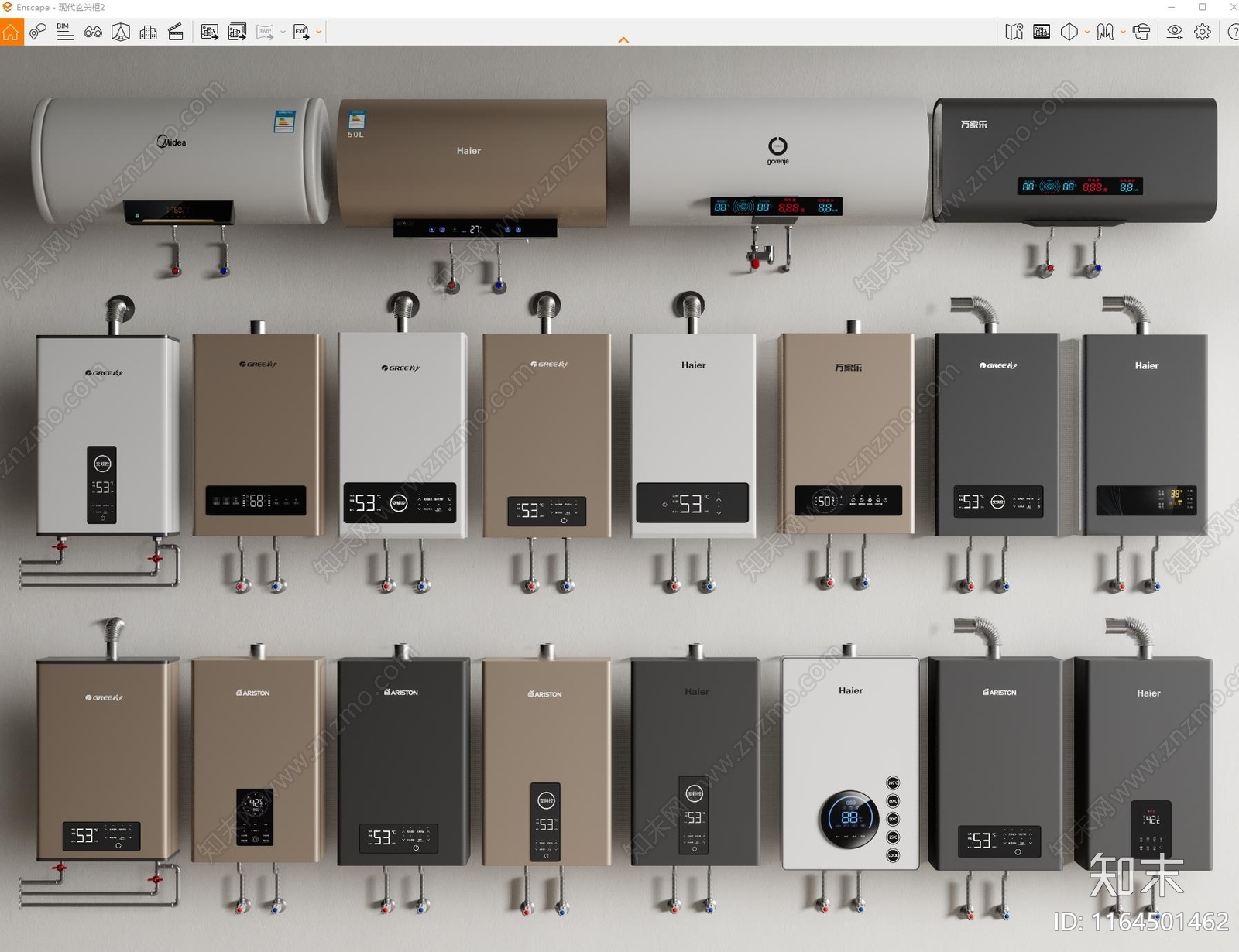Minimize the Enscape window
This screenshot has width=1239, height=952.
[x=1172, y=7]
